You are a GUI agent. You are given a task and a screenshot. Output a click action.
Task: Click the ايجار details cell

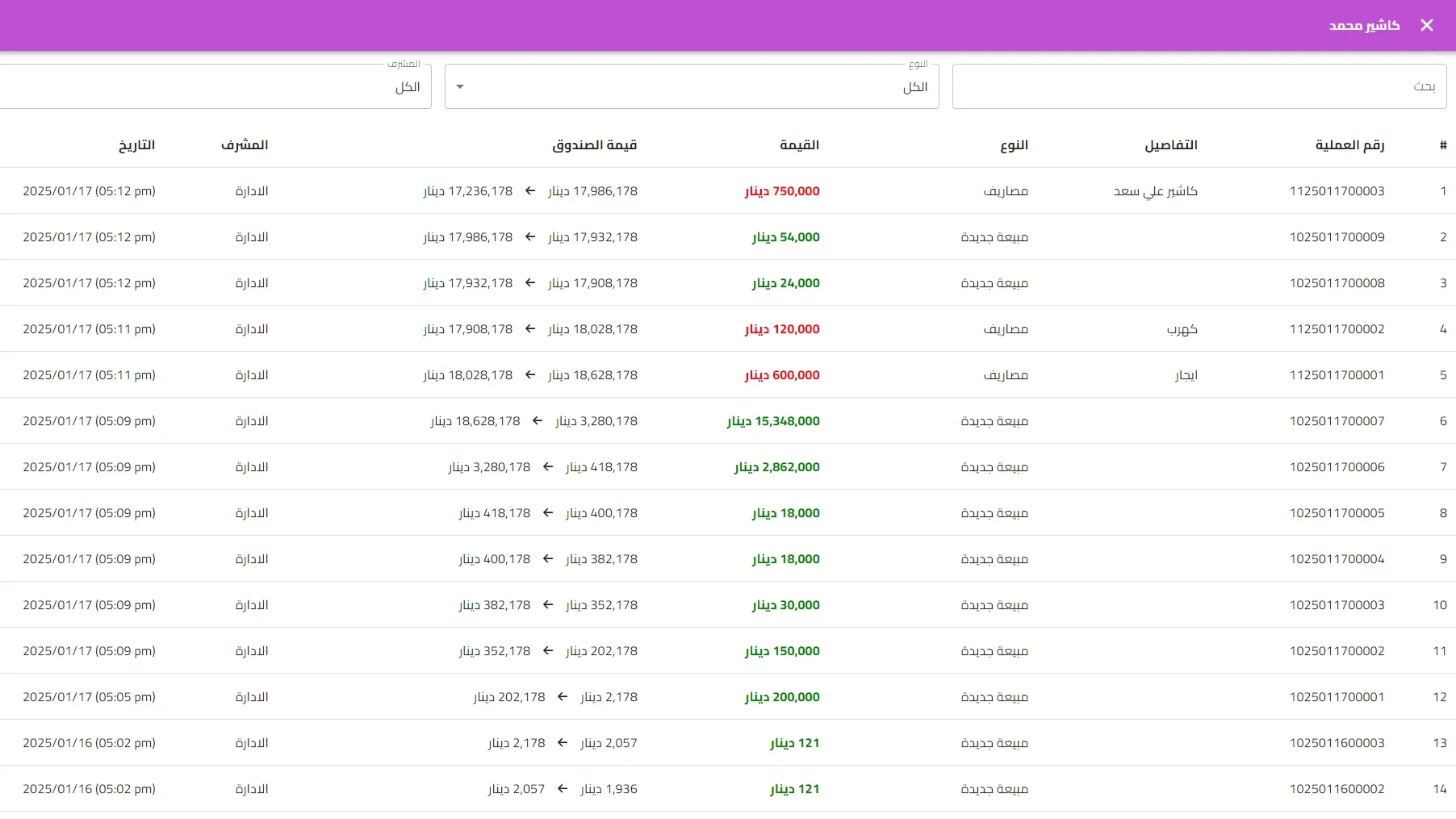[1186, 375]
